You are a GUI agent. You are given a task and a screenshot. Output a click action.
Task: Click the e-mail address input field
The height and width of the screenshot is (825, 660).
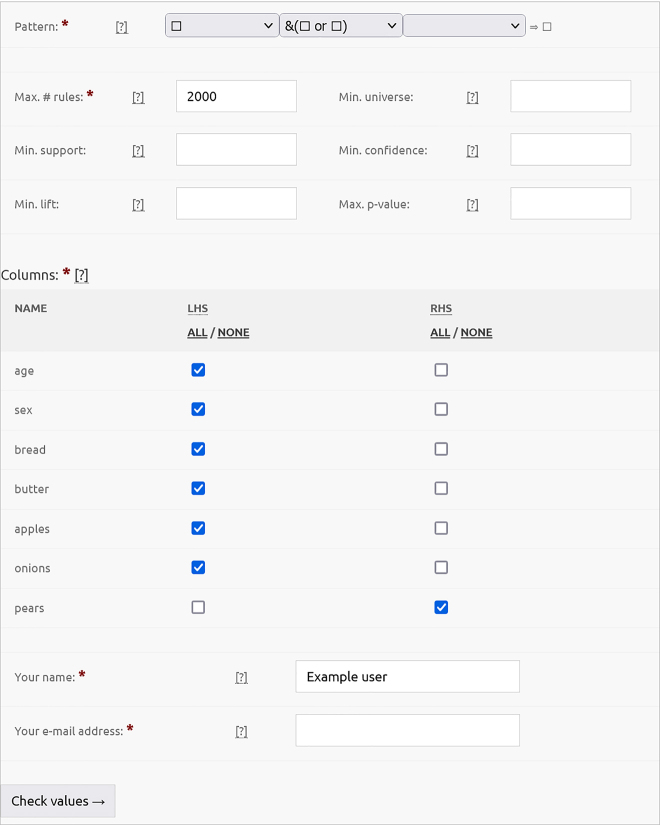[x=407, y=730]
